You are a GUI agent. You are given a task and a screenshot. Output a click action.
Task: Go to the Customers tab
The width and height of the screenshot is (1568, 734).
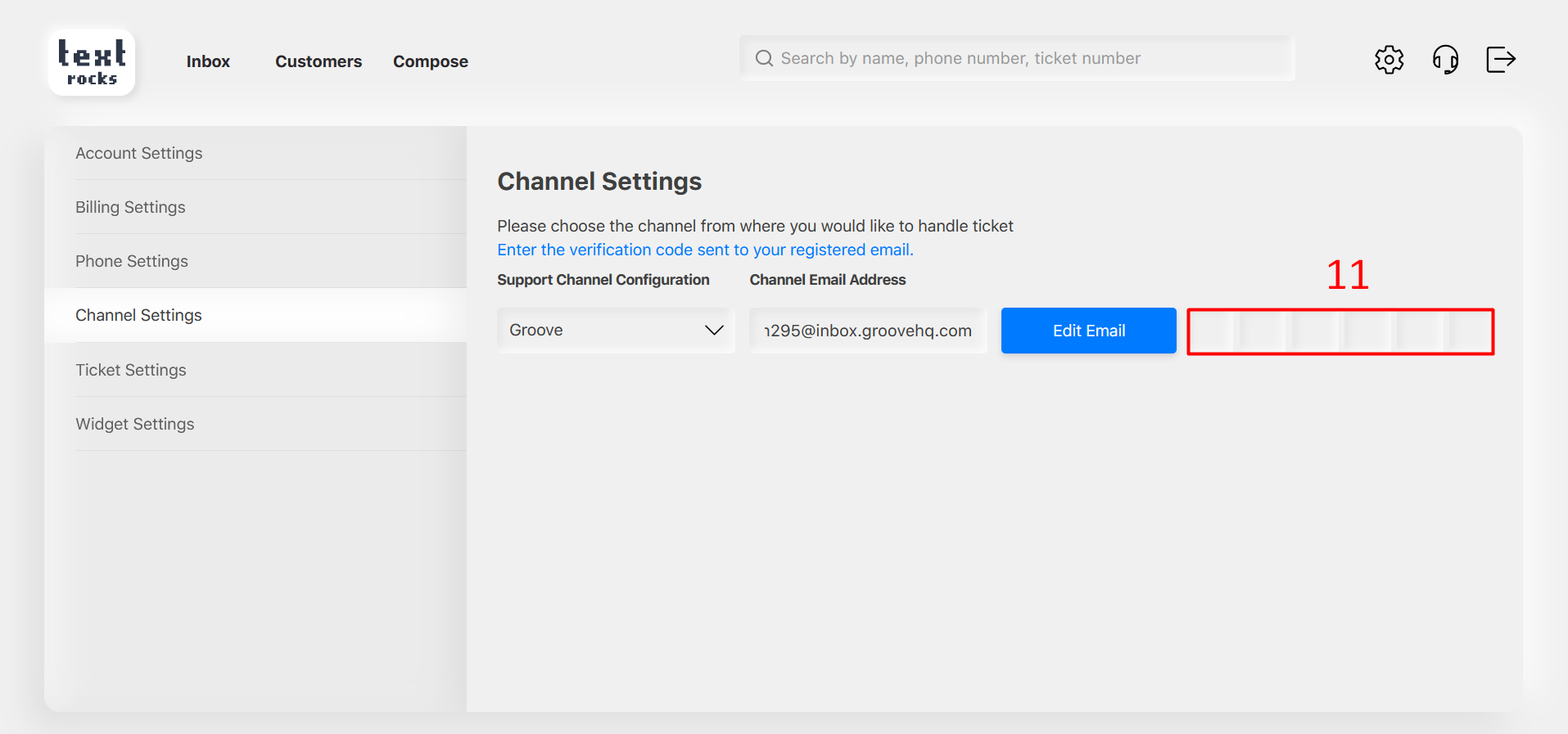click(x=318, y=61)
